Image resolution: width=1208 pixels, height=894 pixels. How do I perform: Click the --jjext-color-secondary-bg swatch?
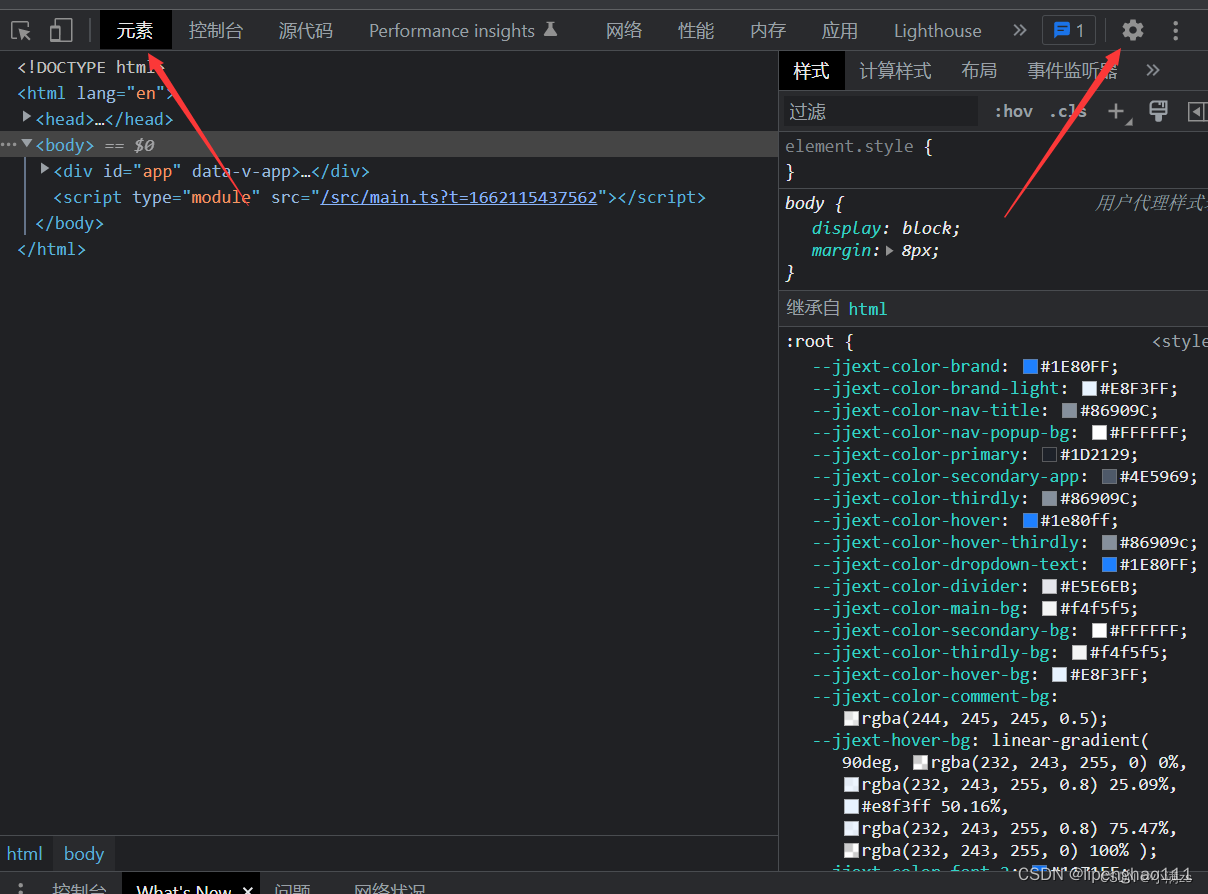pos(1099,630)
